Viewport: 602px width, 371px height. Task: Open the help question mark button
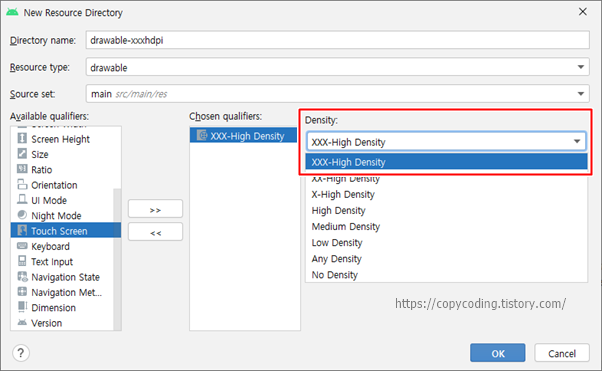click(x=21, y=353)
